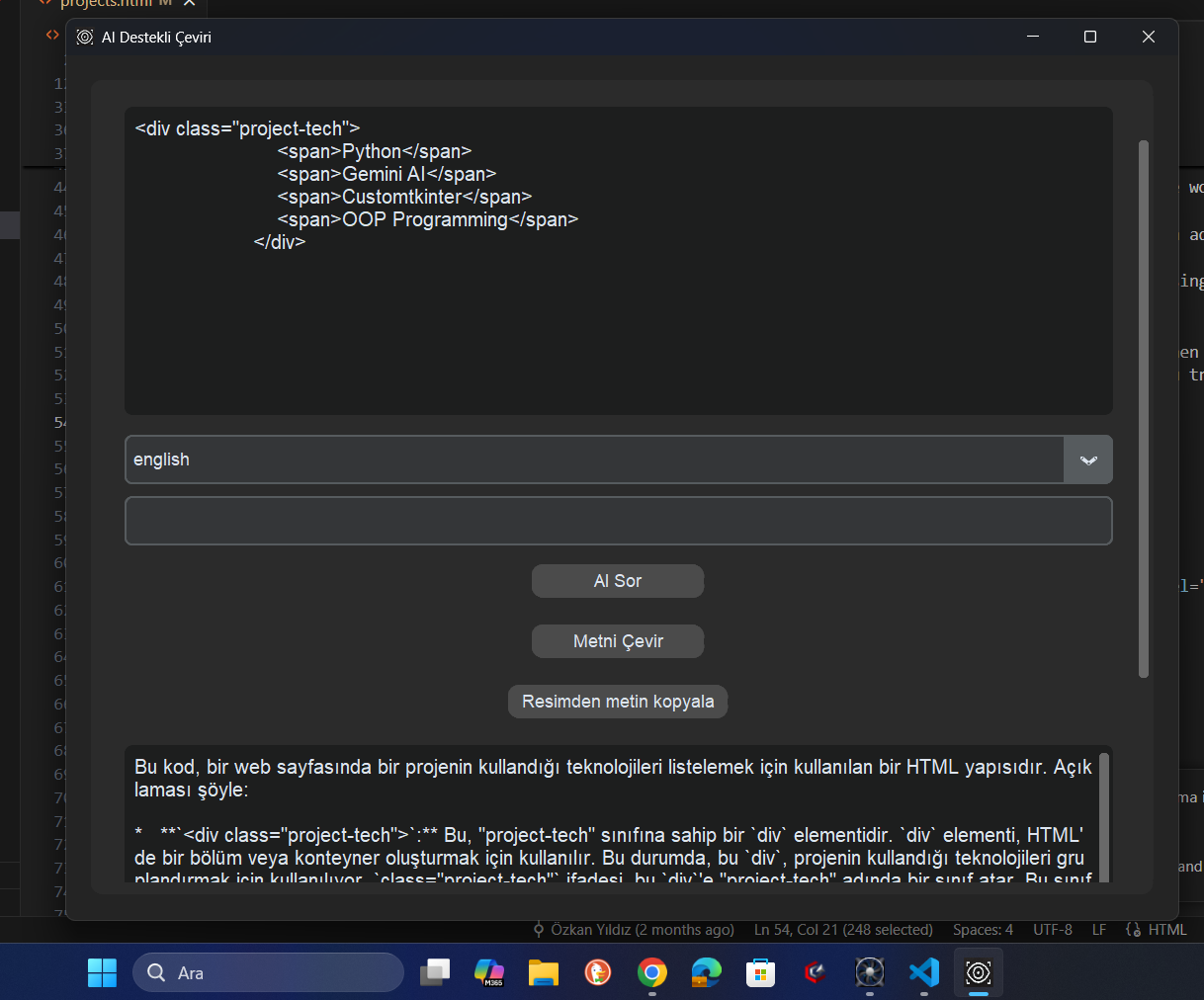The width and height of the screenshot is (1204, 1000).
Task: Switch to Visual Studio Code in taskbar
Action: coord(924,973)
